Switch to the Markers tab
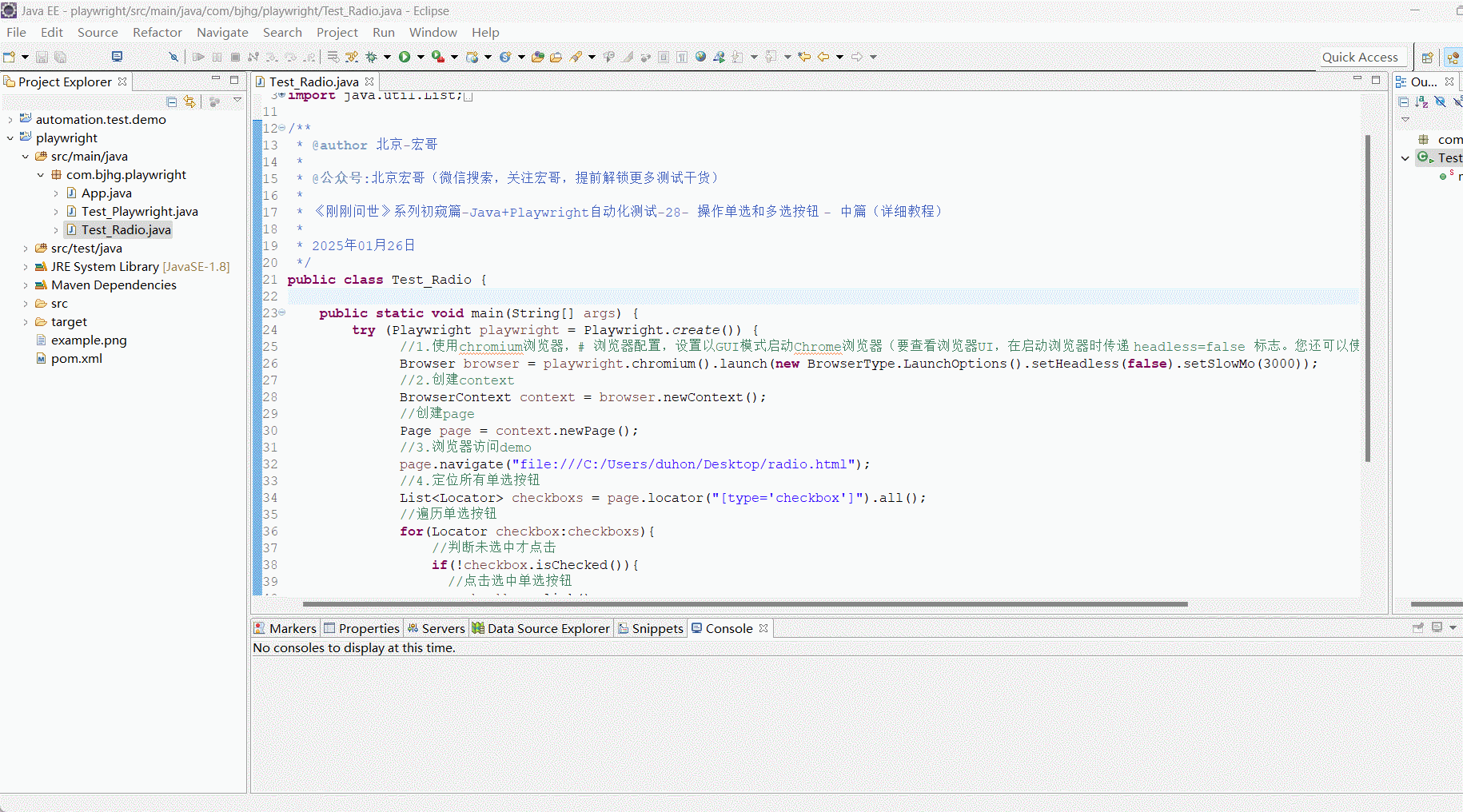The image size is (1463, 812). click(285, 628)
